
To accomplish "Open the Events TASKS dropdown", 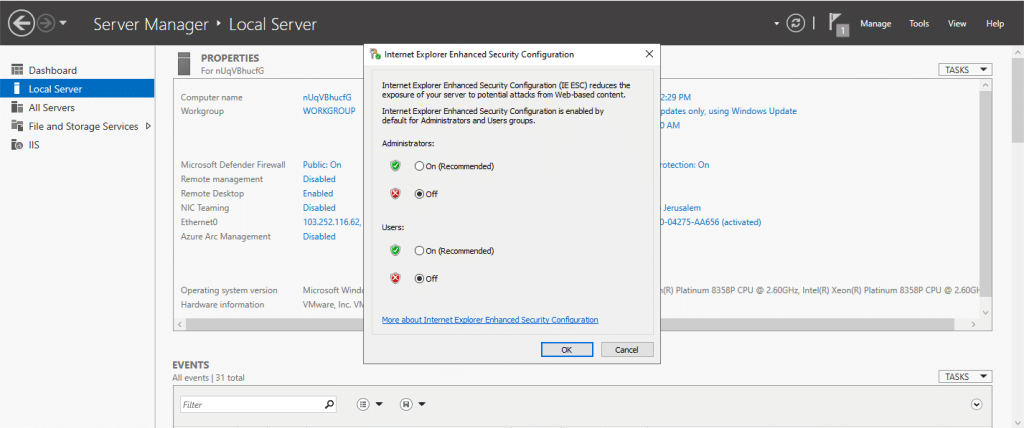I will (965, 377).
